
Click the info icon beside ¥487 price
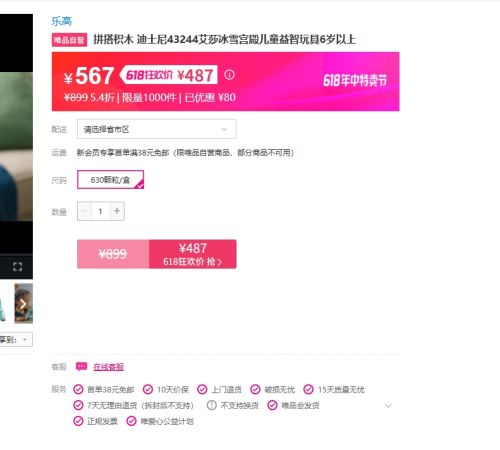(x=229, y=74)
